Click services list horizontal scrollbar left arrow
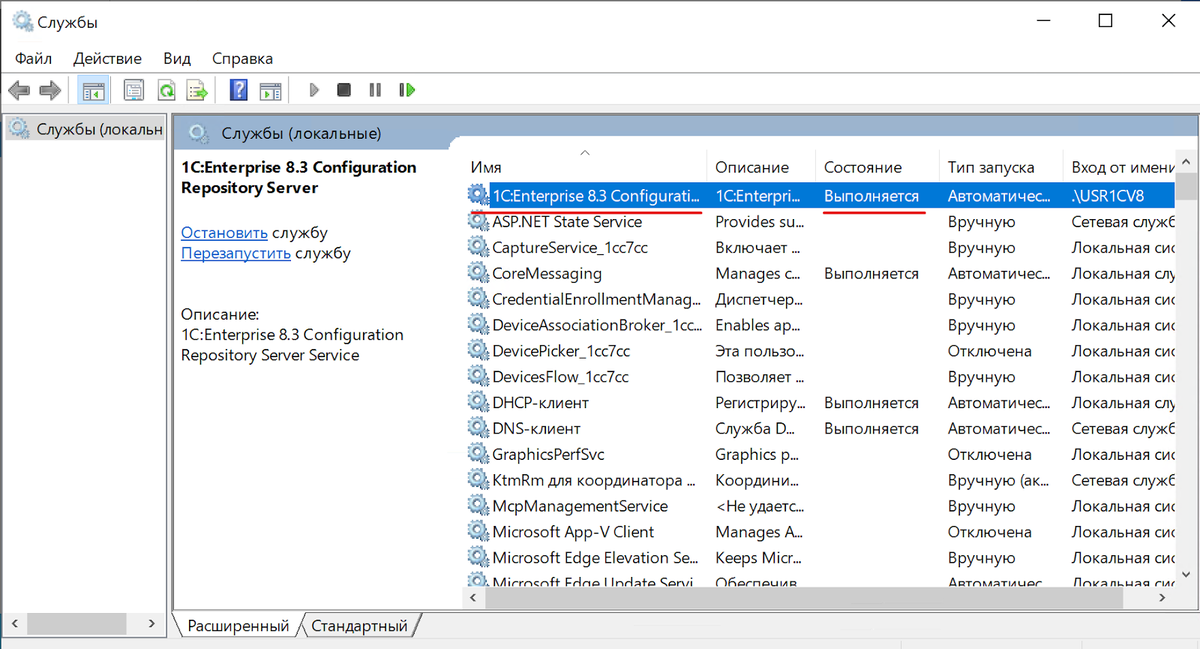1200x649 pixels. click(x=475, y=596)
